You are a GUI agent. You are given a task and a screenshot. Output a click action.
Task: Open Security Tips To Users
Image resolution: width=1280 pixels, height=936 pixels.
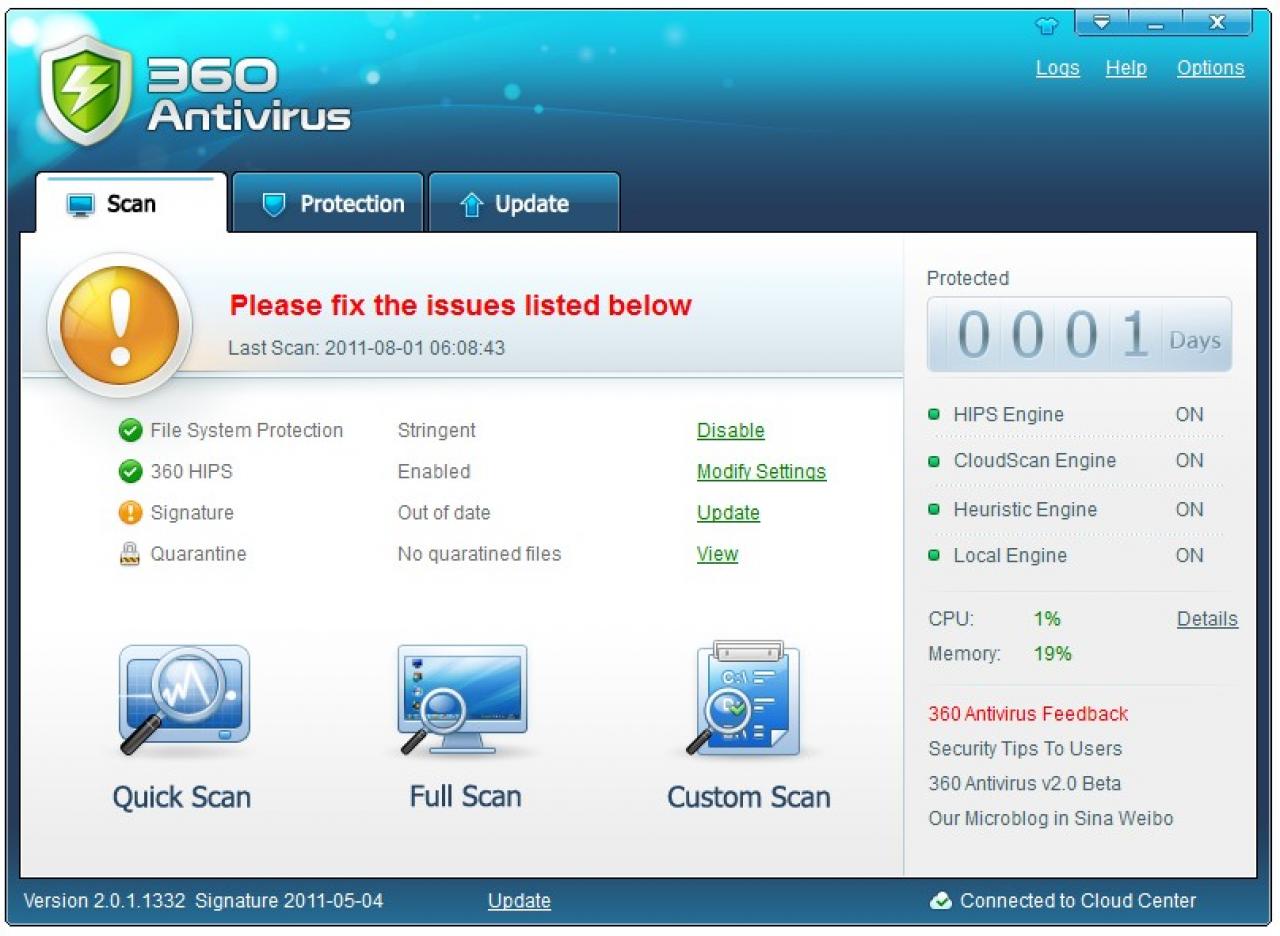[x=1025, y=749]
